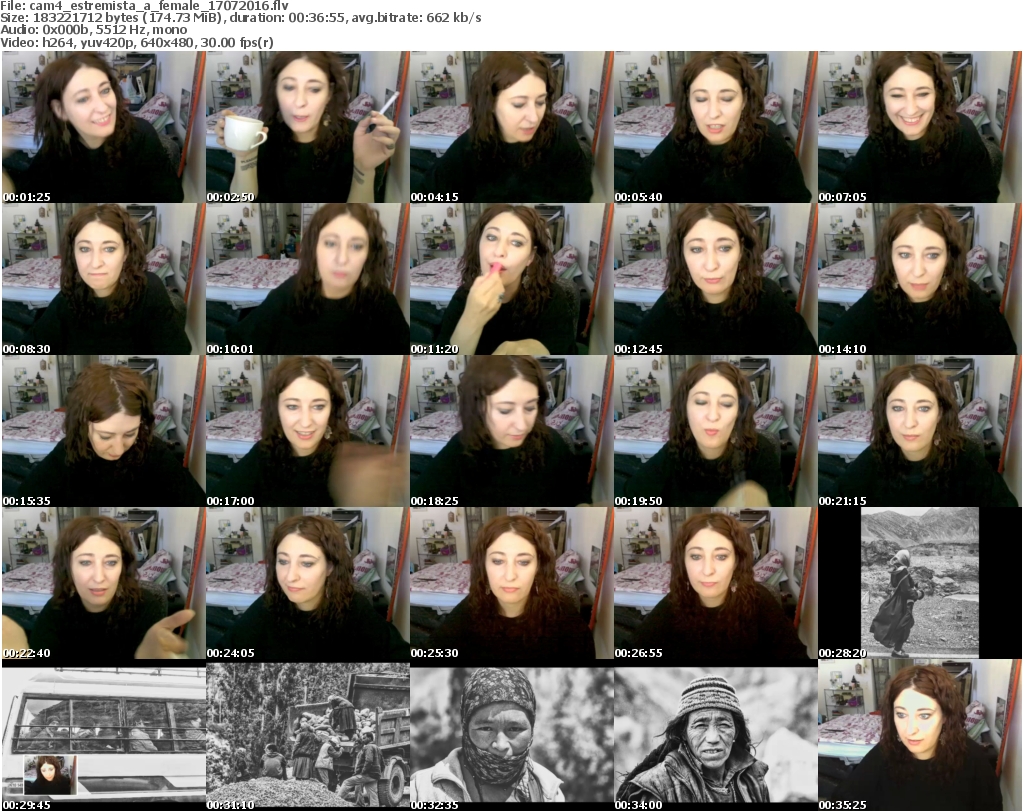The image size is (1024, 811).
Task: Select the file name line cam4_estremista_a_female_17072016.flv
Action: pos(144,6)
